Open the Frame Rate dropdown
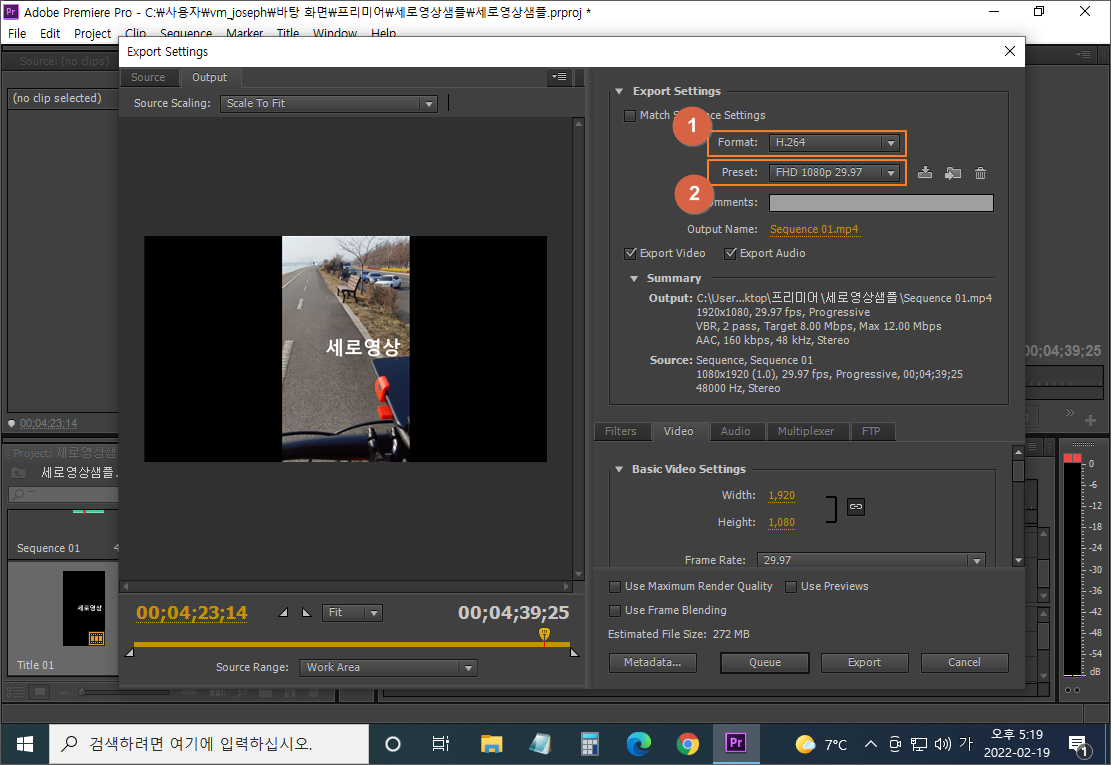Screen dimensions: 1111x765 (x=871, y=560)
